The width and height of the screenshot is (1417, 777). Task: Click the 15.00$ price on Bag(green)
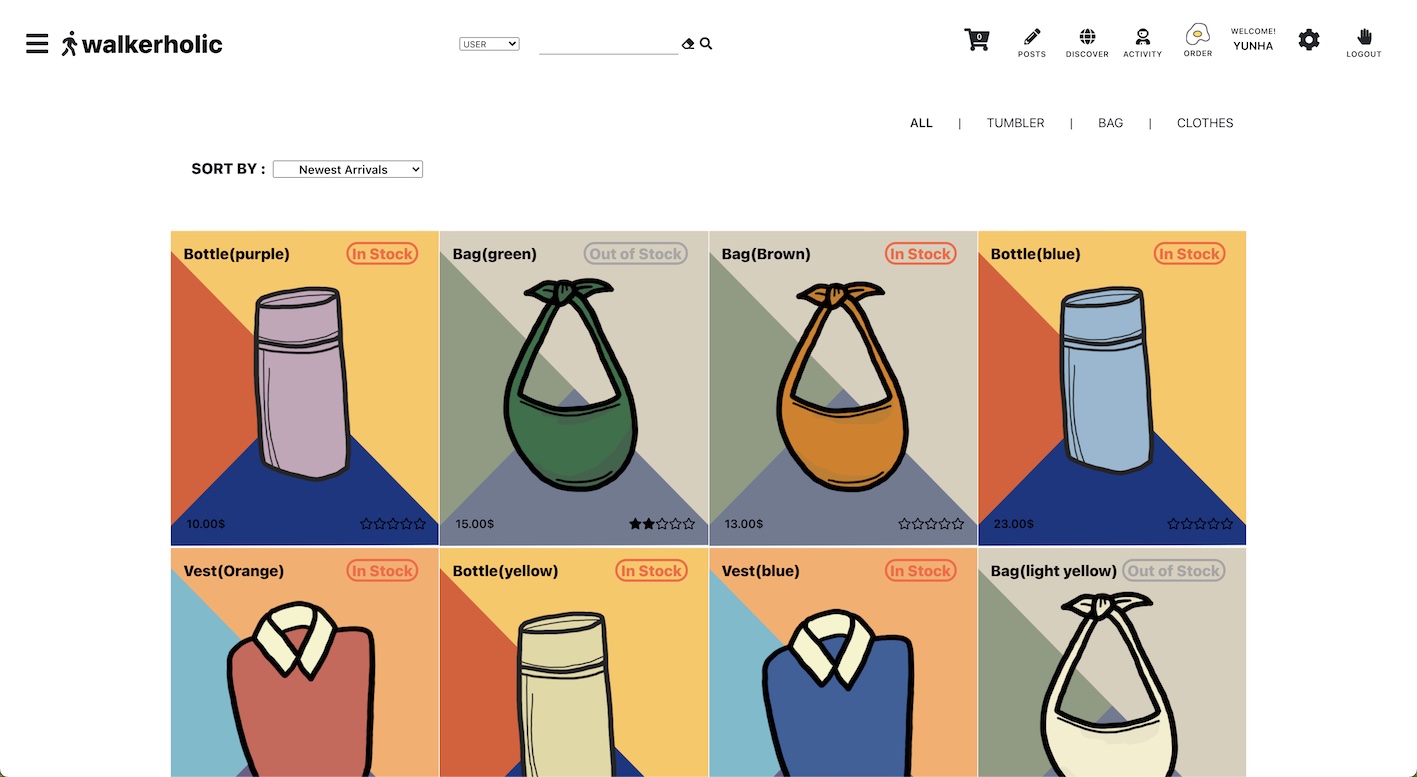[474, 524]
